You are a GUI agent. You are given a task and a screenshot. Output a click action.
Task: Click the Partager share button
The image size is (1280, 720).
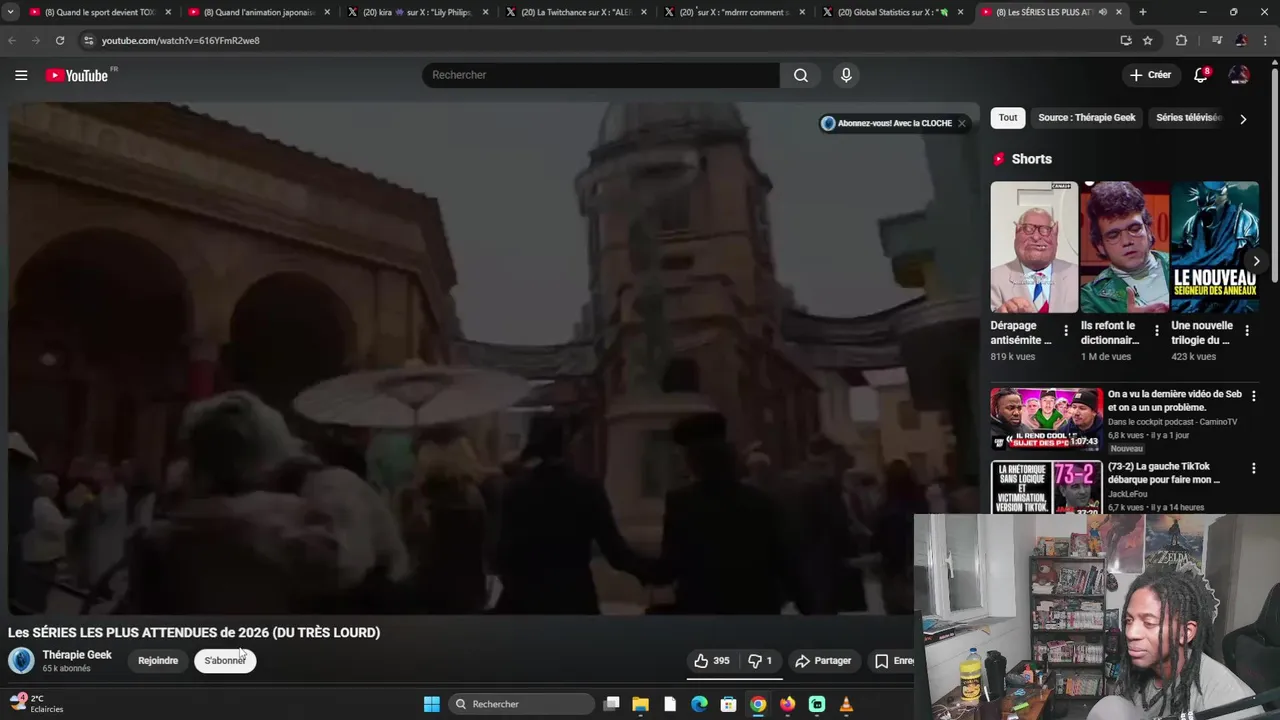pyautogui.click(x=823, y=661)
